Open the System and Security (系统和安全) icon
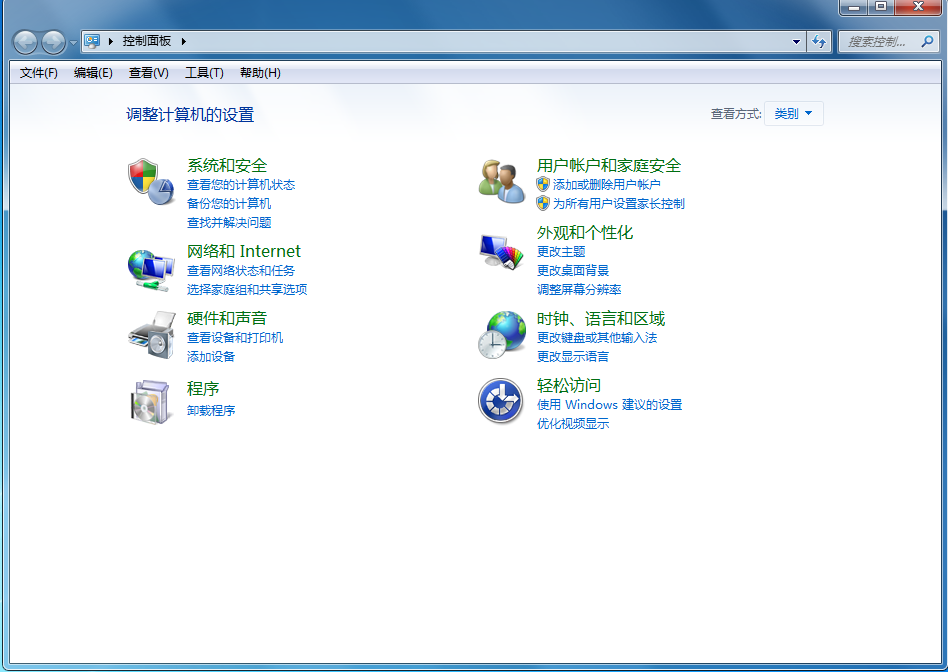 150,180
